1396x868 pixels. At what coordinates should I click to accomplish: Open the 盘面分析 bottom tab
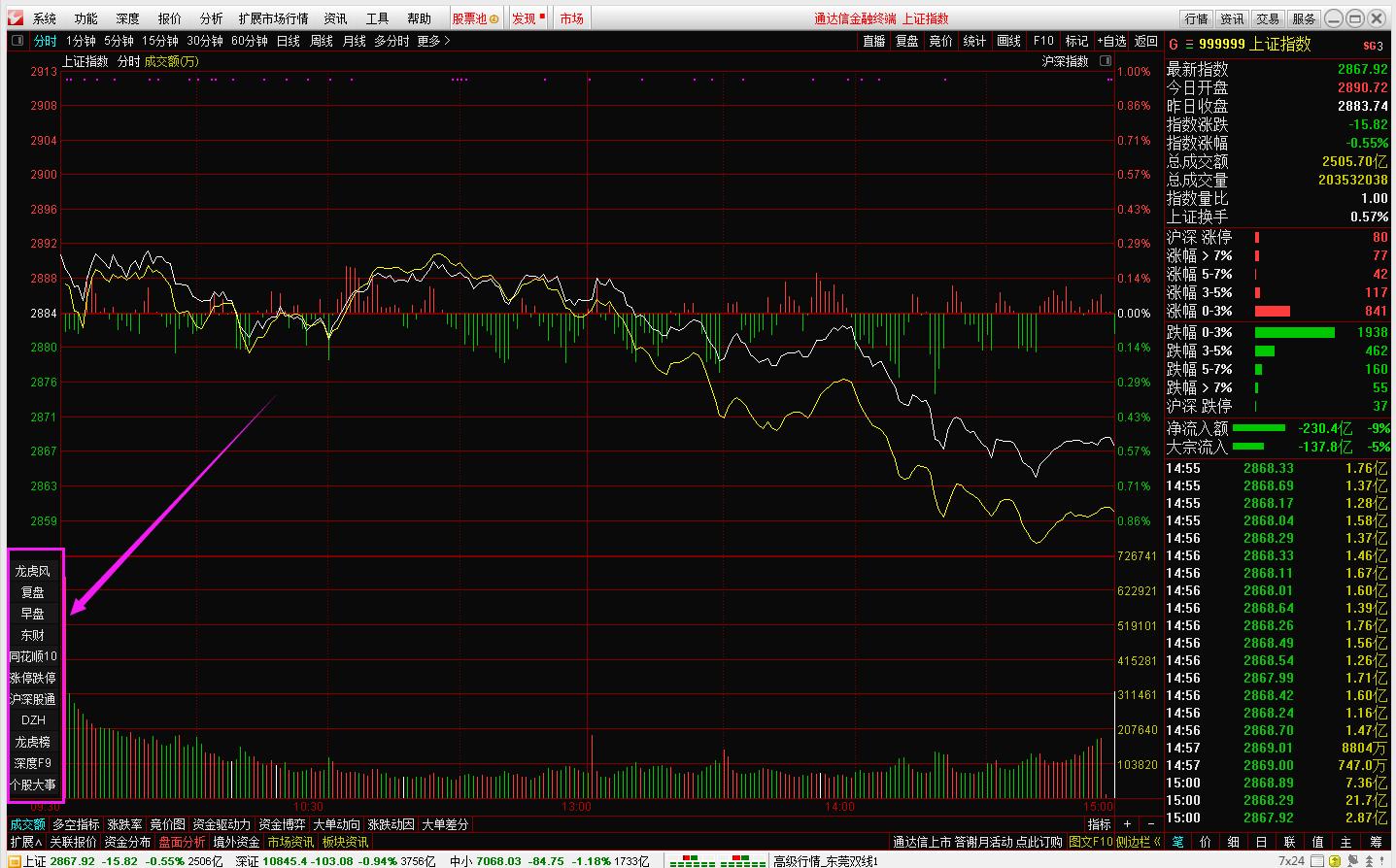coord(183,842)
